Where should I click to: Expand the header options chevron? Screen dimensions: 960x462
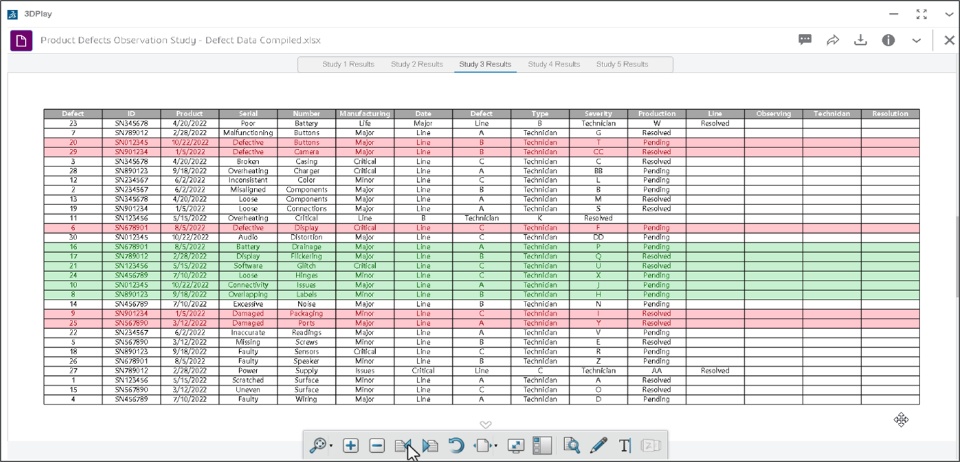click(917, 40)
